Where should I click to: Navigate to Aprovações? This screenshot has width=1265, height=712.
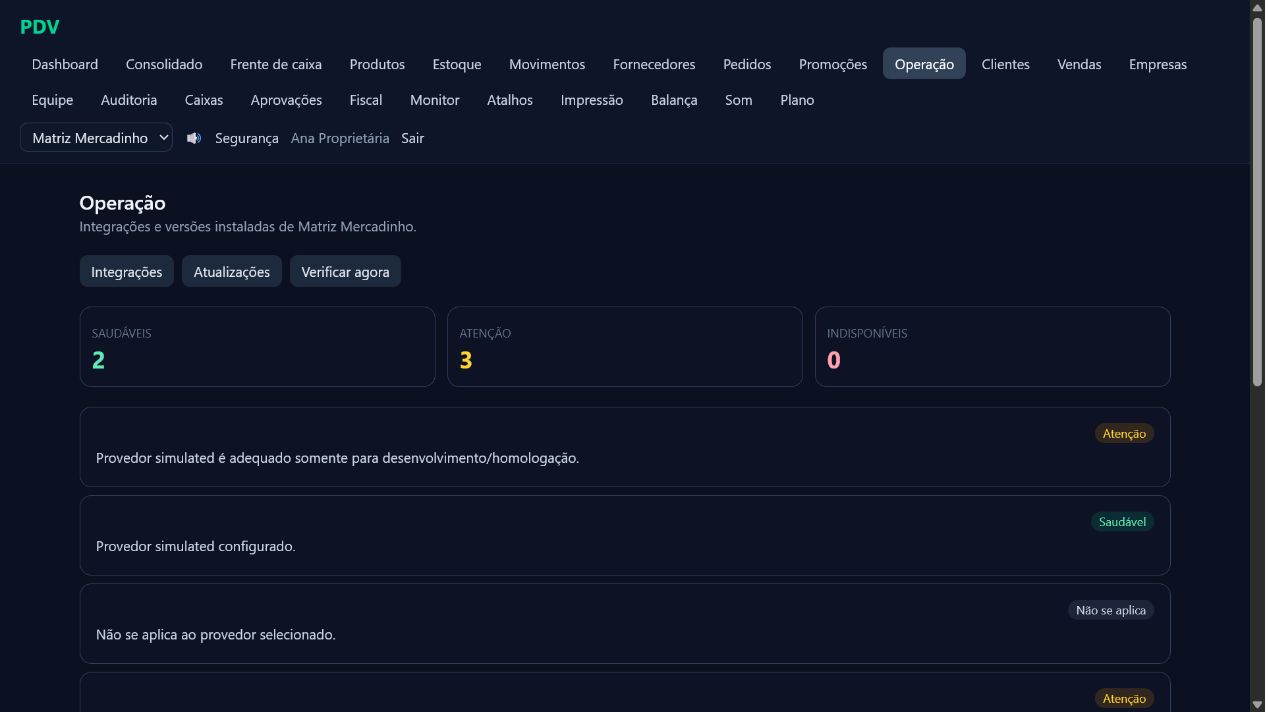tap(286, 100)
